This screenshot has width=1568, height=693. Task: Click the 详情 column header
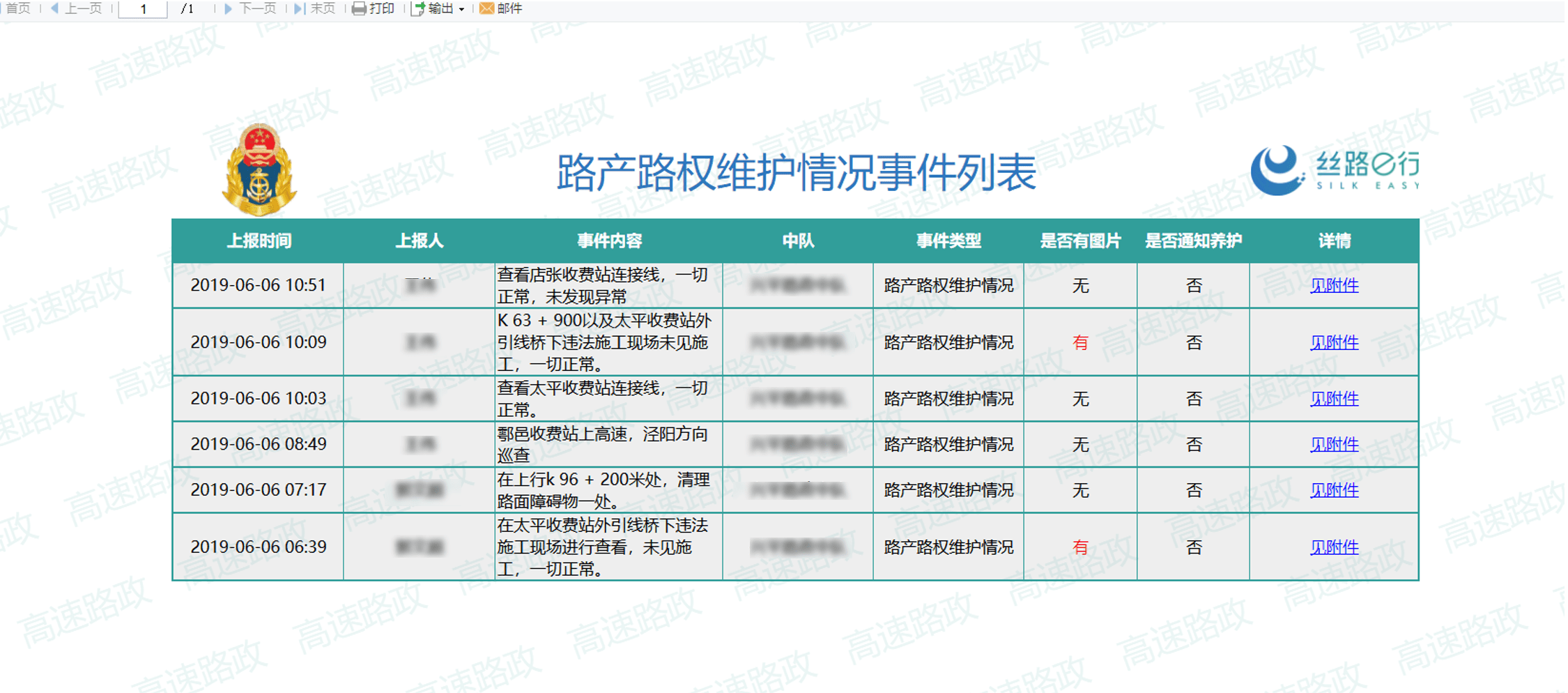point(1334,241)
